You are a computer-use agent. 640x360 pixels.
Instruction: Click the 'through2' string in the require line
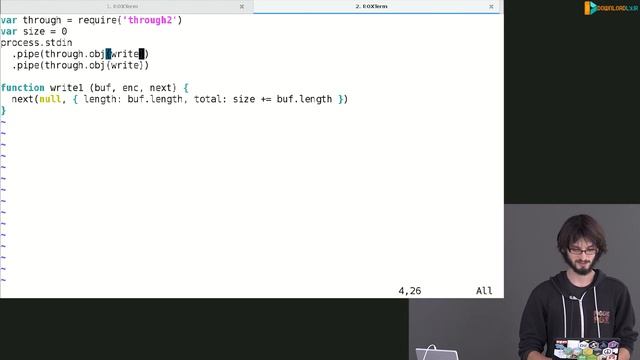(x=150, y=20)
